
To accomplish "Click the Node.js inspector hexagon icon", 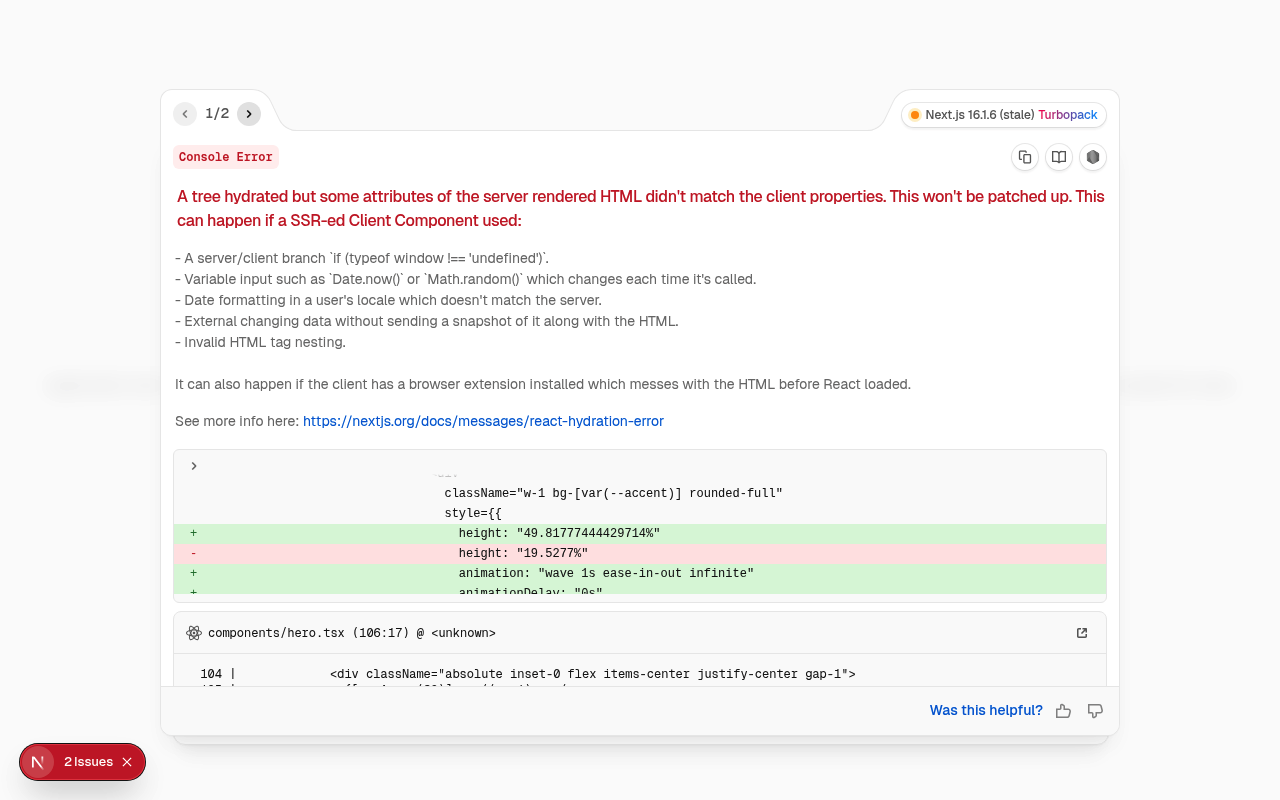I will tap(1092, 157).
